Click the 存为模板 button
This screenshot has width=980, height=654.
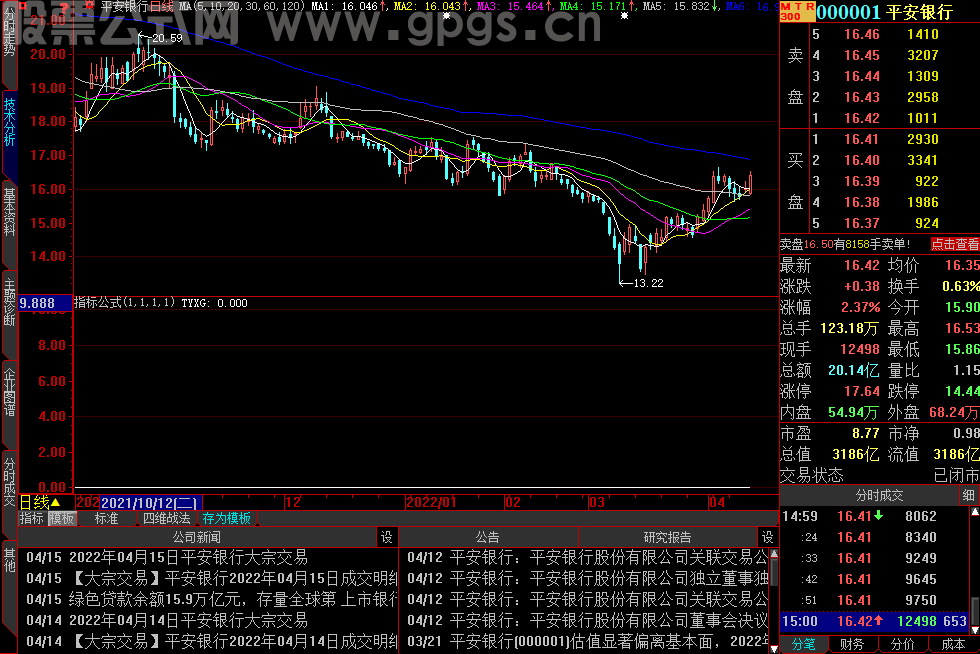coord(226,518)
